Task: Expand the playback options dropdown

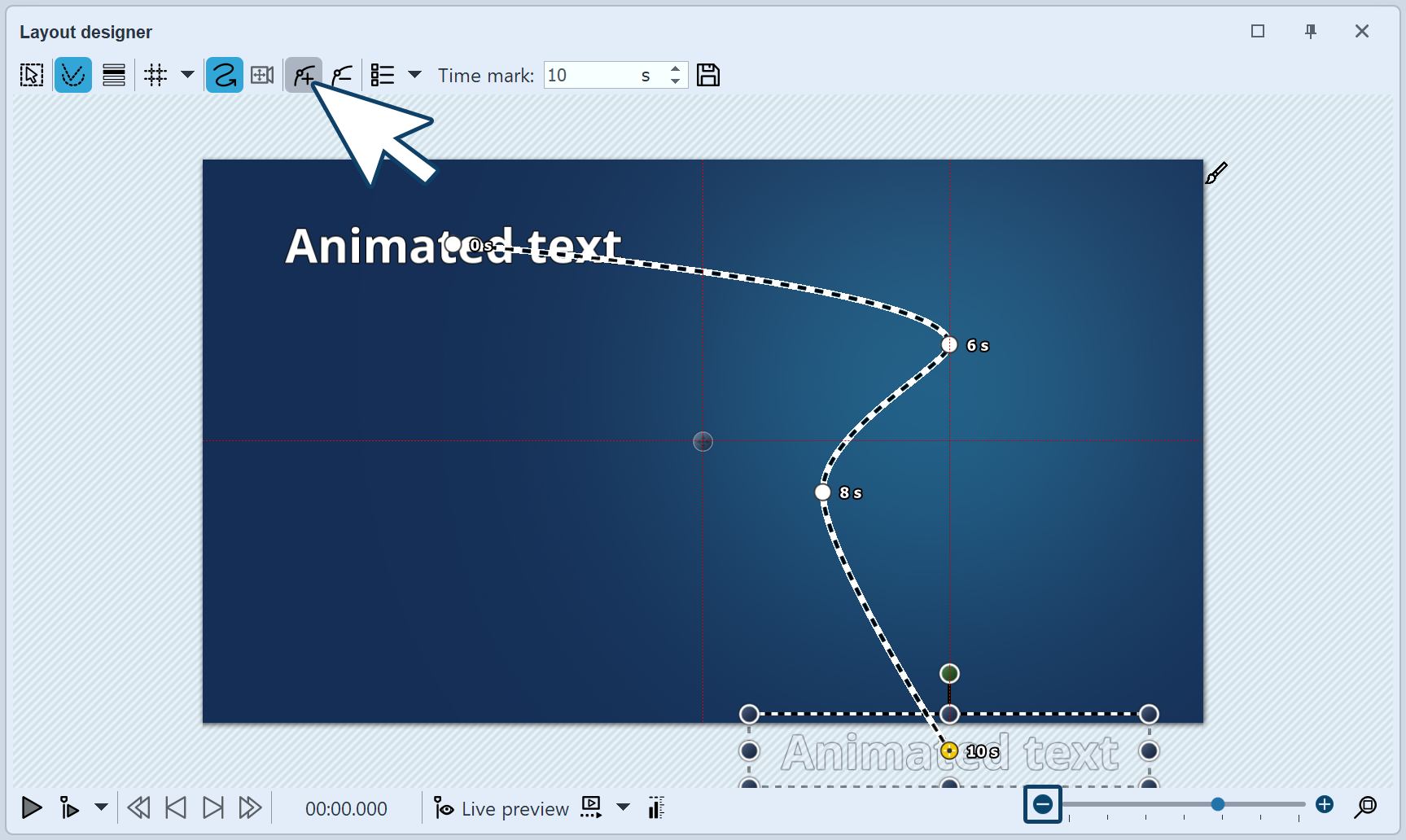Action: coord(101,807)
